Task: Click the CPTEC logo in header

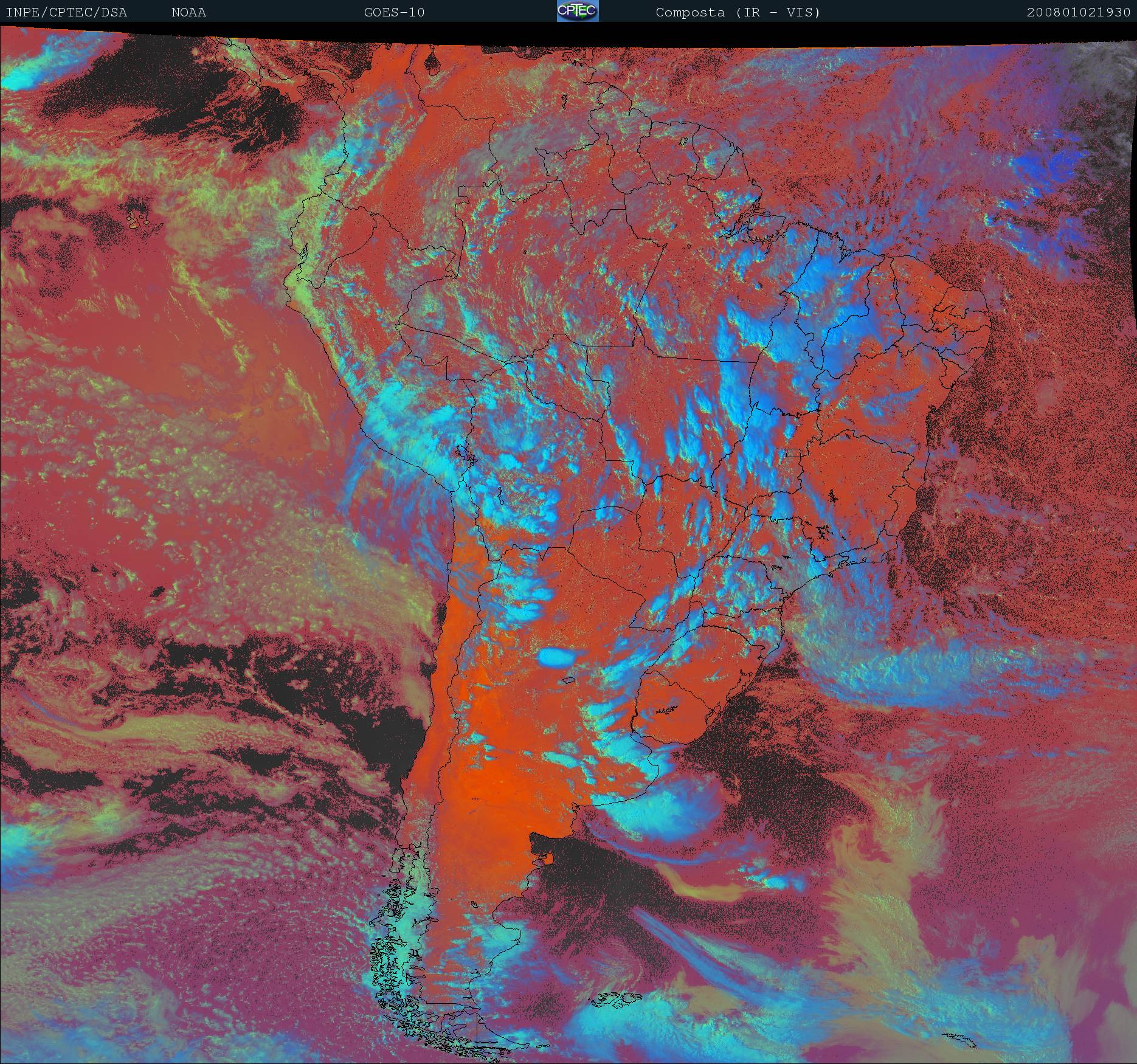Action: [577, 11]
